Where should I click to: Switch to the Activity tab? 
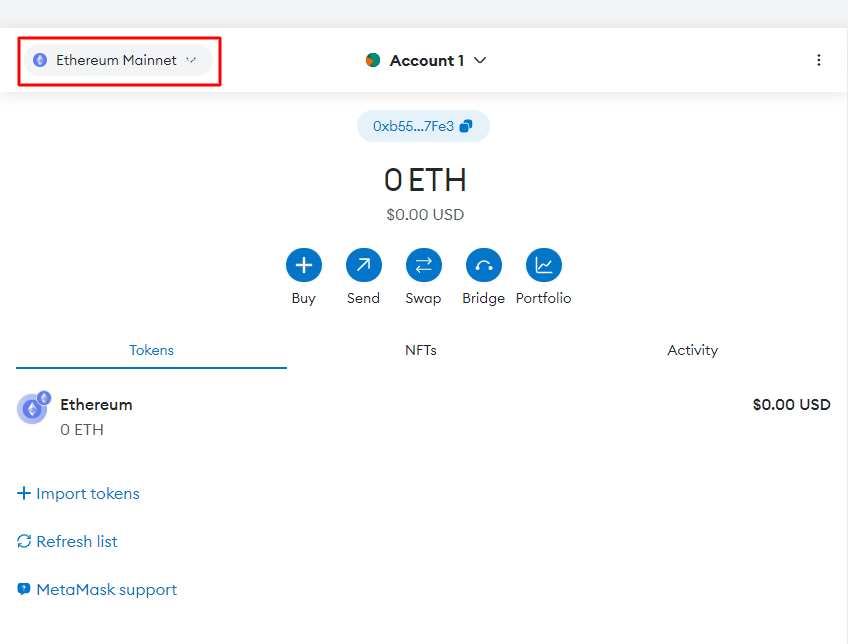[692, 350]
